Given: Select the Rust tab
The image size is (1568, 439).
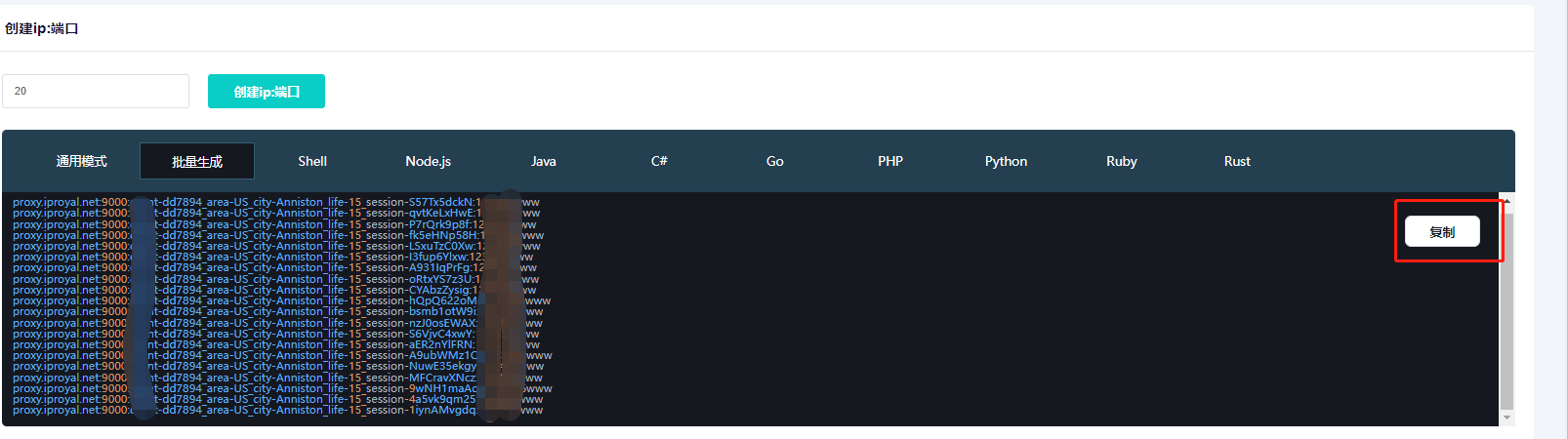Looking at the screenshot, I should pos(1237,161).
